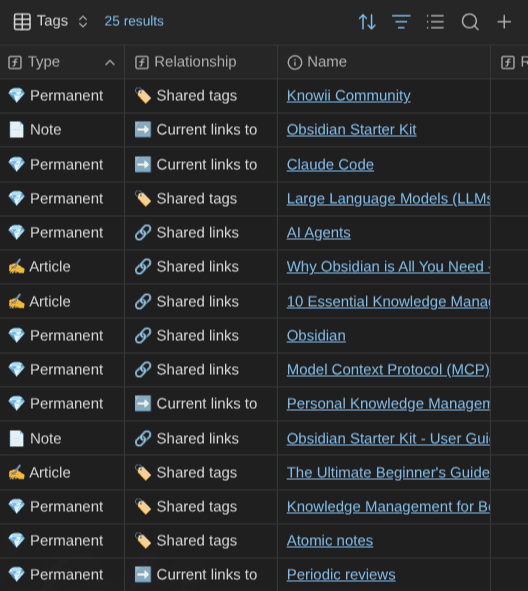Open the Large Language Models link
Viewport: 528px width, 591px height.
[x=388, y=199]
